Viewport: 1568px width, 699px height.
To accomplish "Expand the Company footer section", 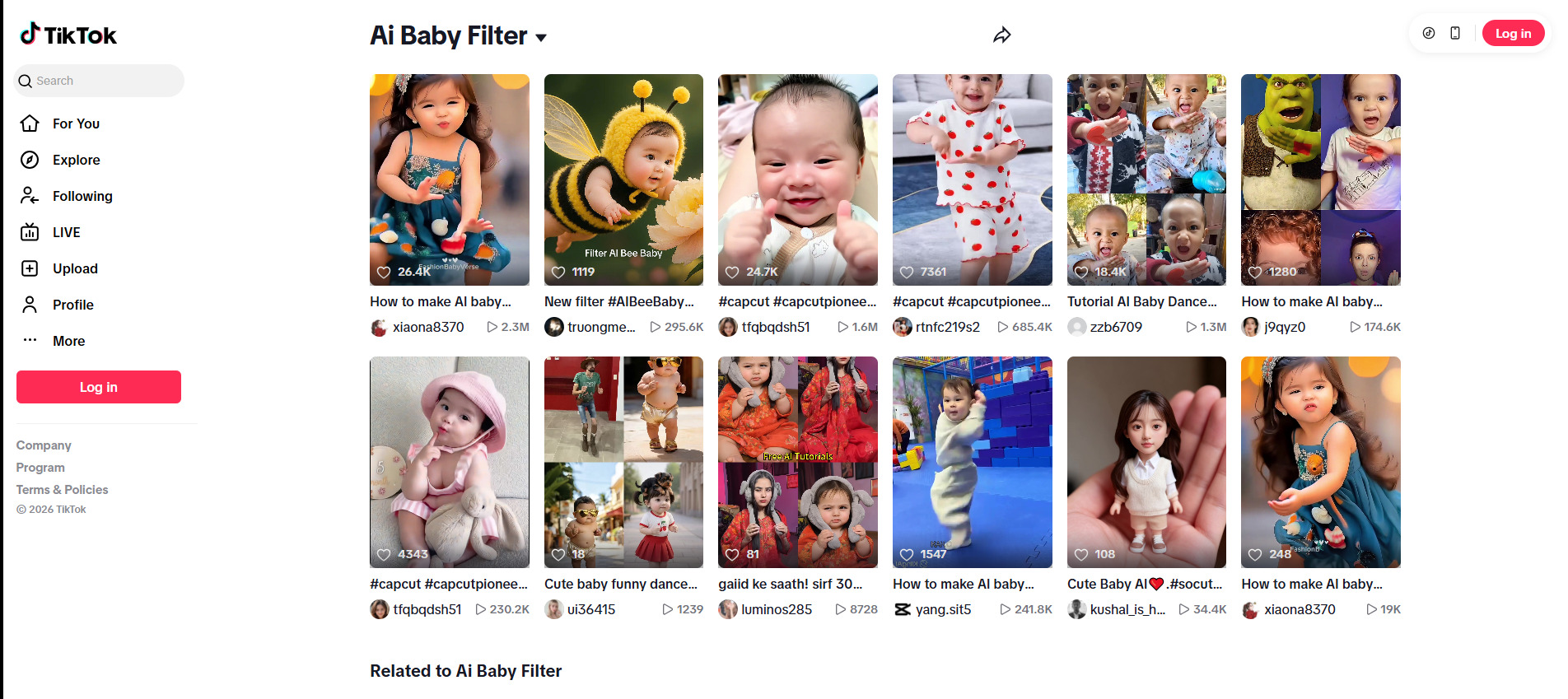I will click(44, 445).
